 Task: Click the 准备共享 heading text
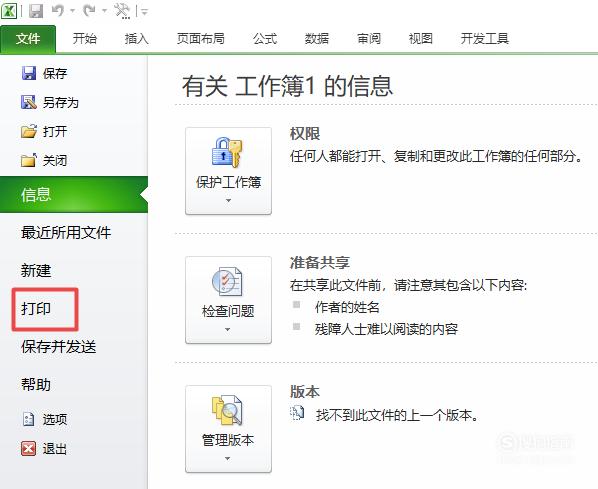point(320,262)
